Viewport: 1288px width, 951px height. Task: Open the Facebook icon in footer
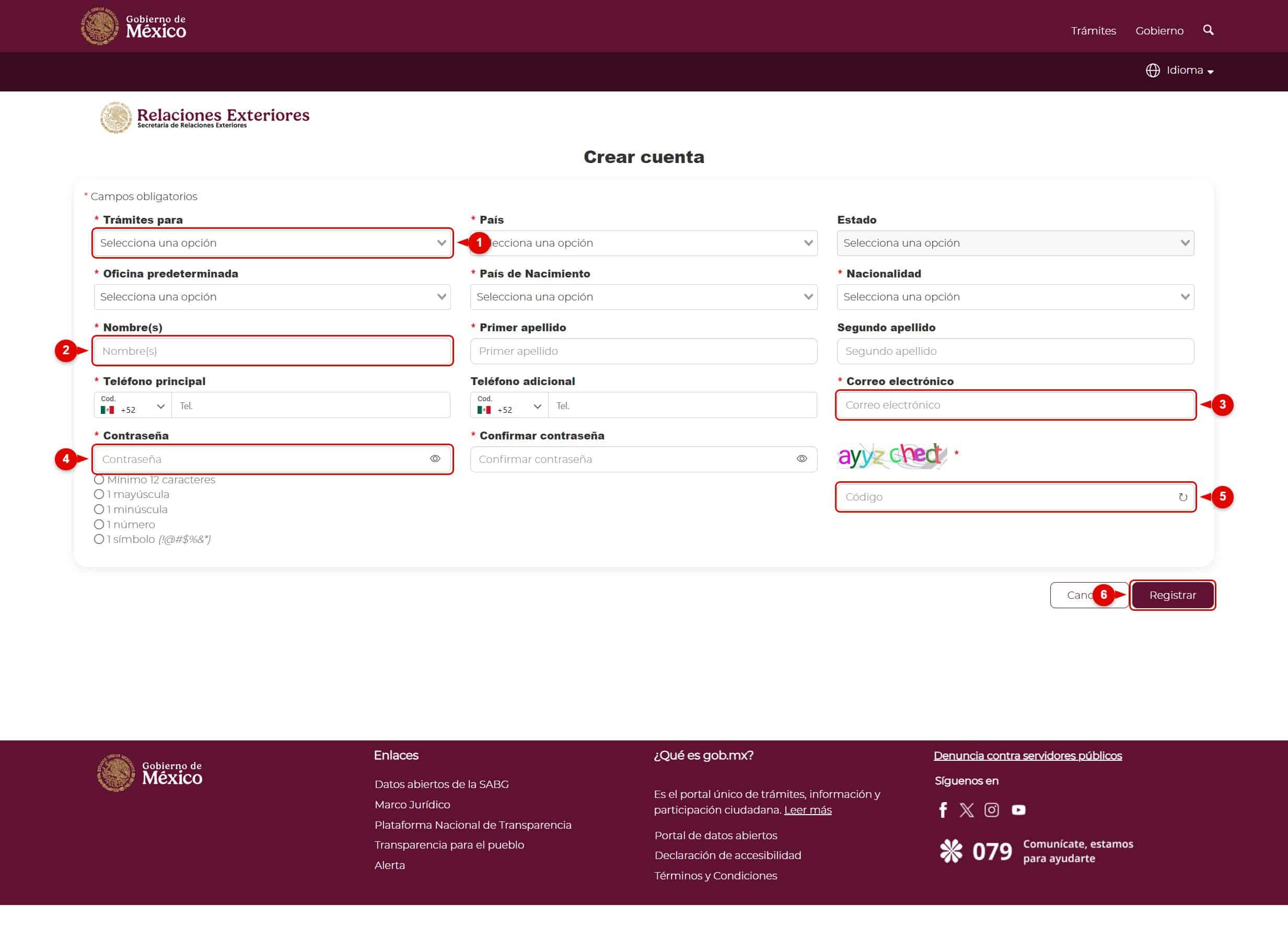point(943,810)
